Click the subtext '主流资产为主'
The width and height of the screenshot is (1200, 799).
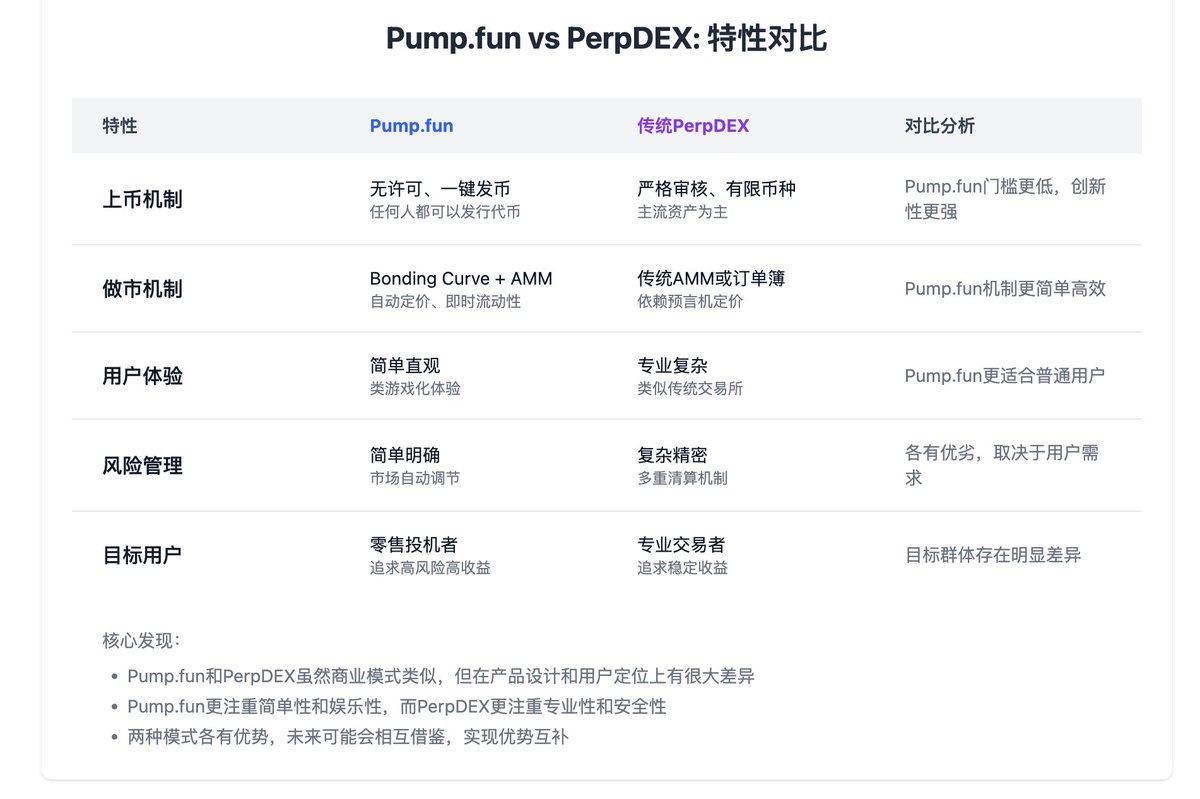click(x=682, y=212)
